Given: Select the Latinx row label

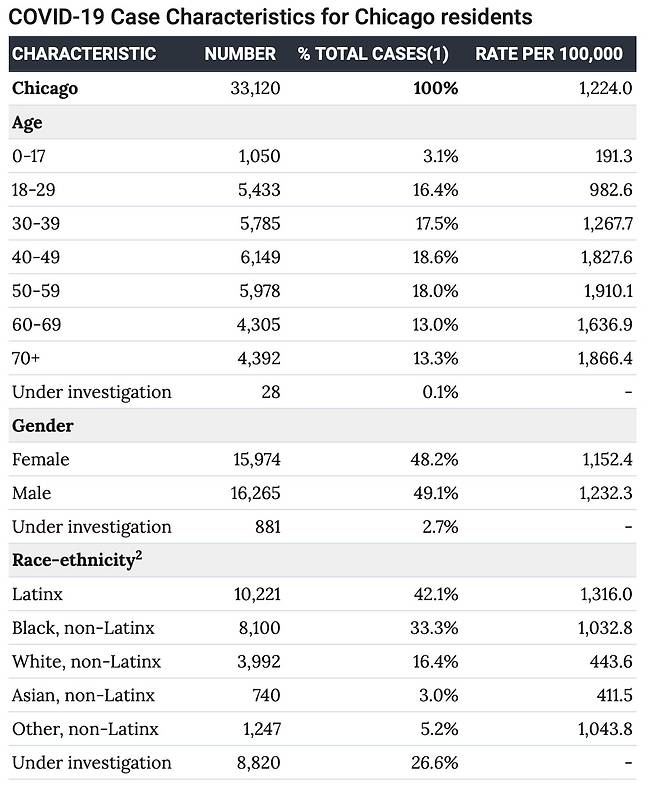Looking at the screenshot, I should point(37,594).
